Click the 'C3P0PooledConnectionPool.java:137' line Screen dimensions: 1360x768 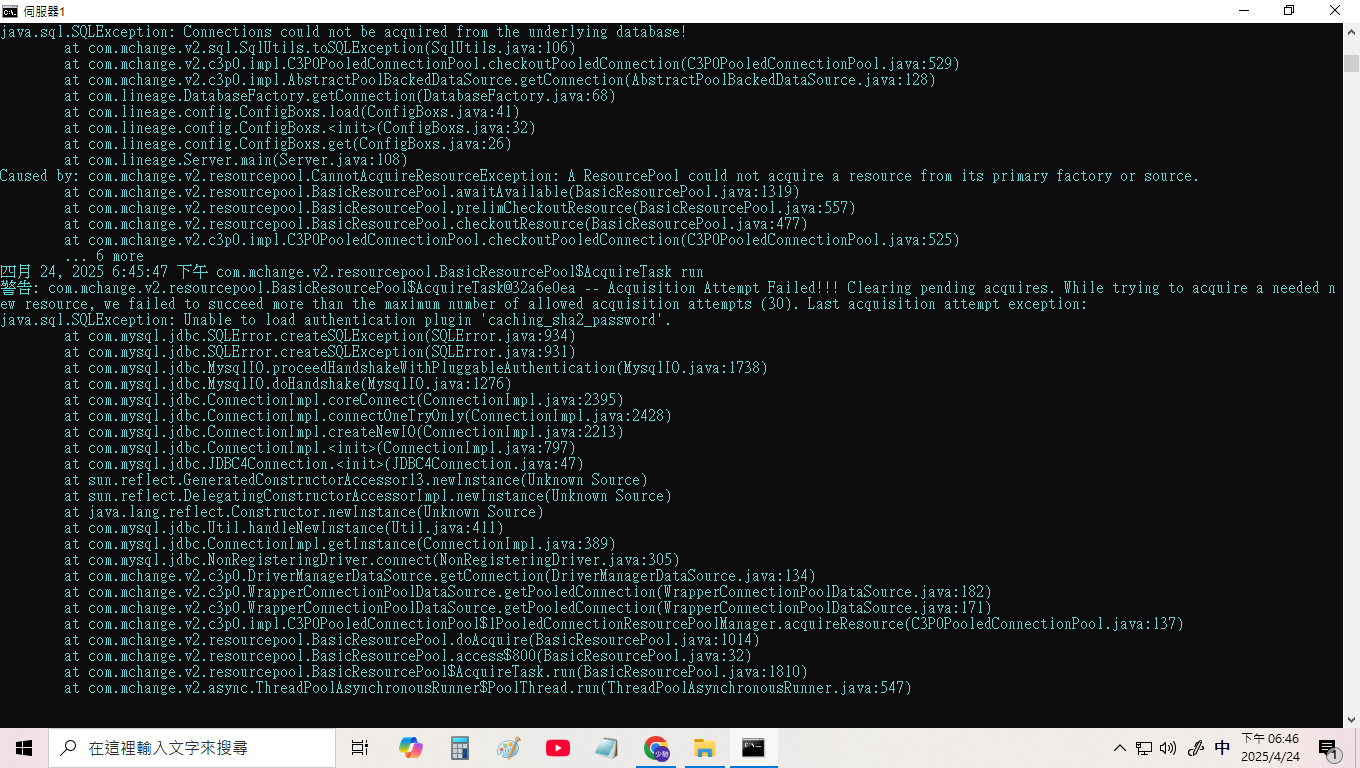[624, 624]
